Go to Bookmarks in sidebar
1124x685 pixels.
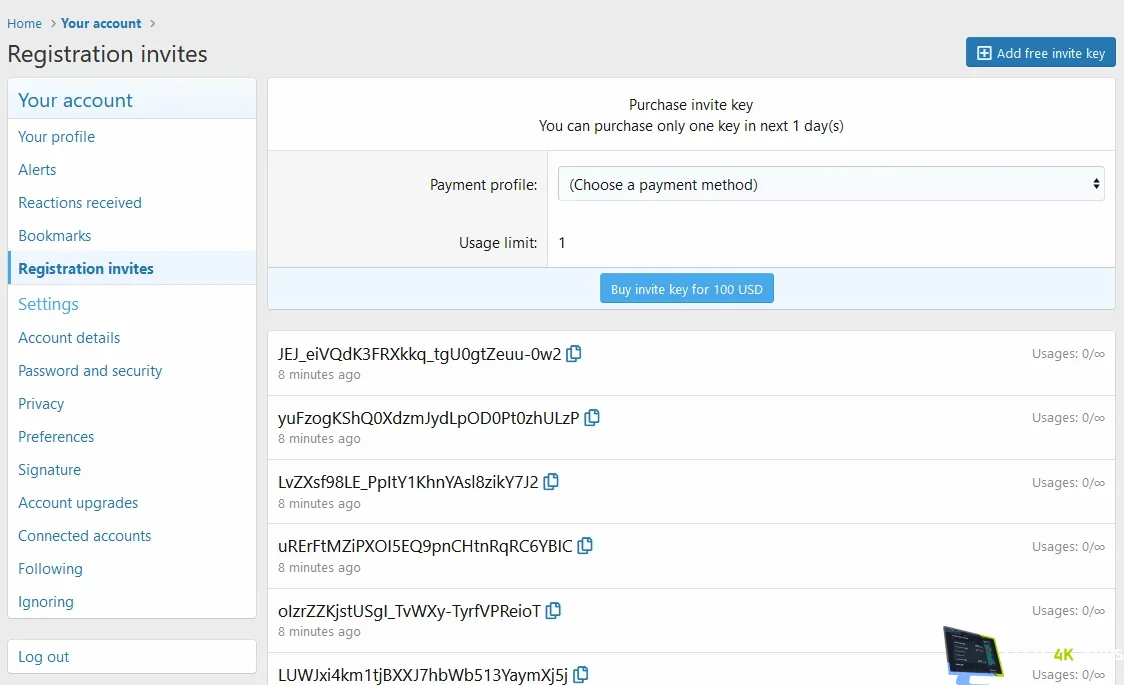(x=55, y=236)
